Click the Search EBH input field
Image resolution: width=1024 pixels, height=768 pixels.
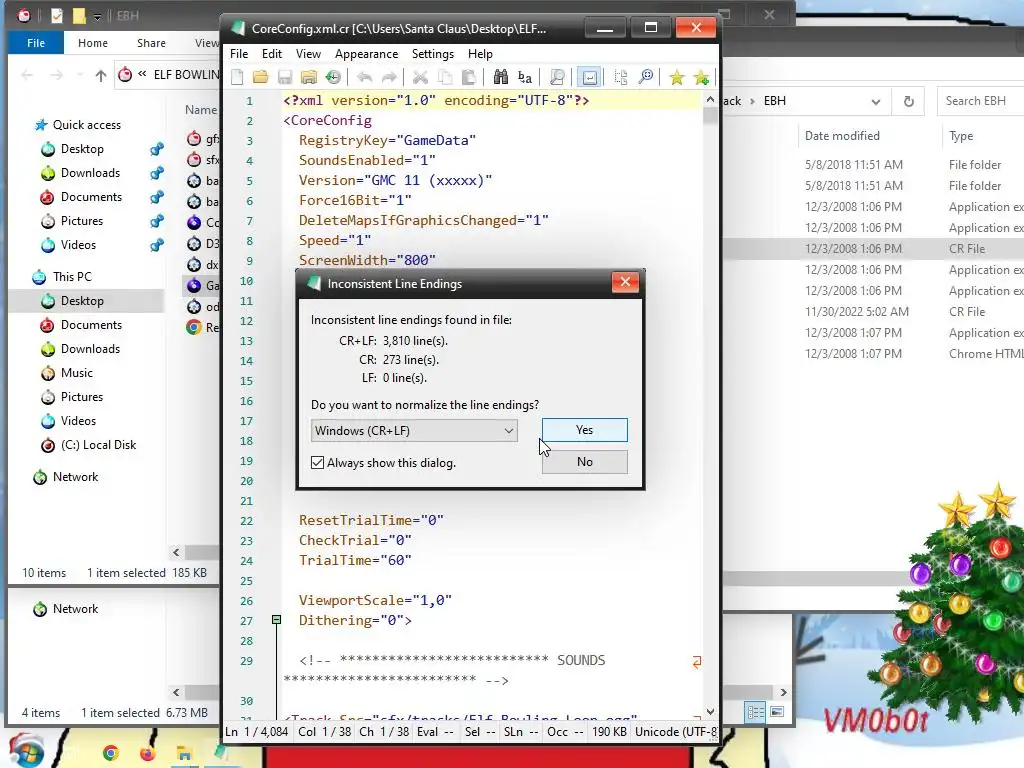[x=981, y=101]
